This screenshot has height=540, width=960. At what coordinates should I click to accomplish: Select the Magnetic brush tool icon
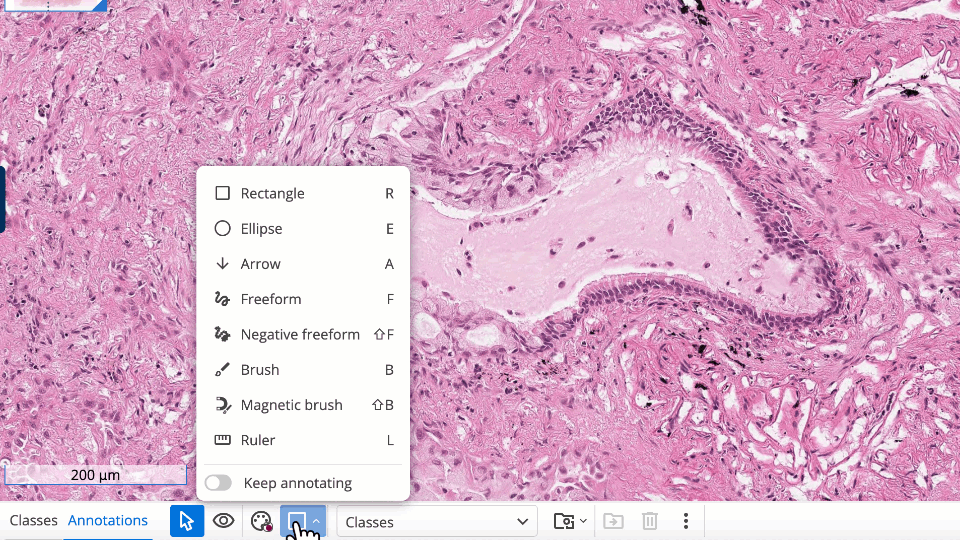click(222, 405)
